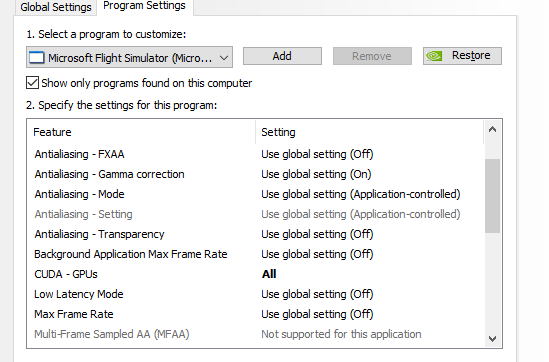The width and height of the screenshot is (549, 362).
Task: Click the settings list scrollbar thumb
Action: pyautogui.click(x=492, y=196)
